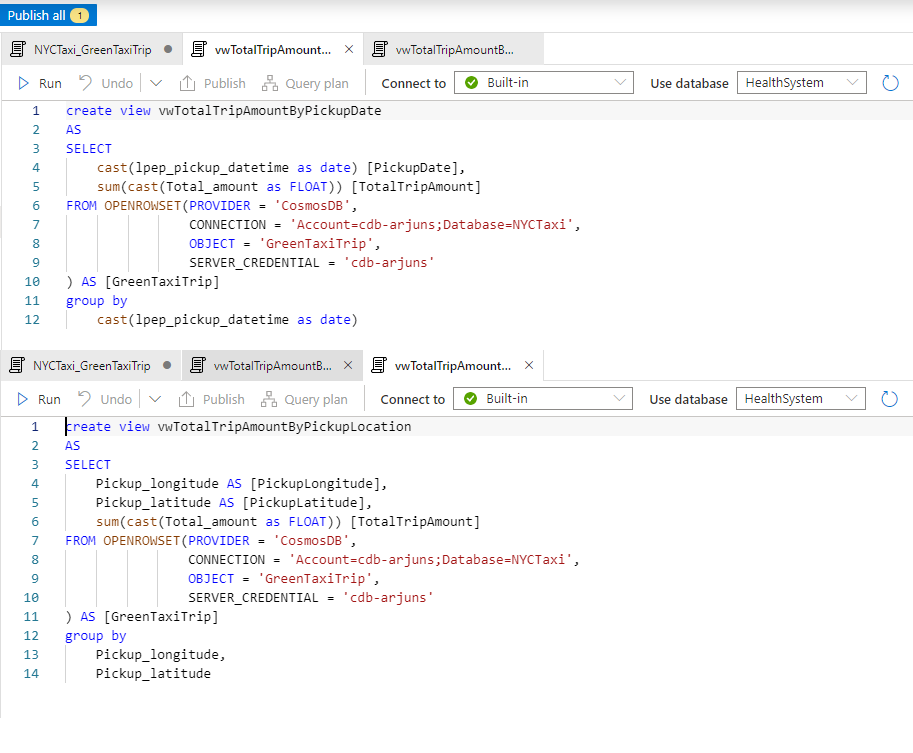Run the vwTotalTripAmountByPickupDate script
The image size is (913, 753).
coord(40,84)
